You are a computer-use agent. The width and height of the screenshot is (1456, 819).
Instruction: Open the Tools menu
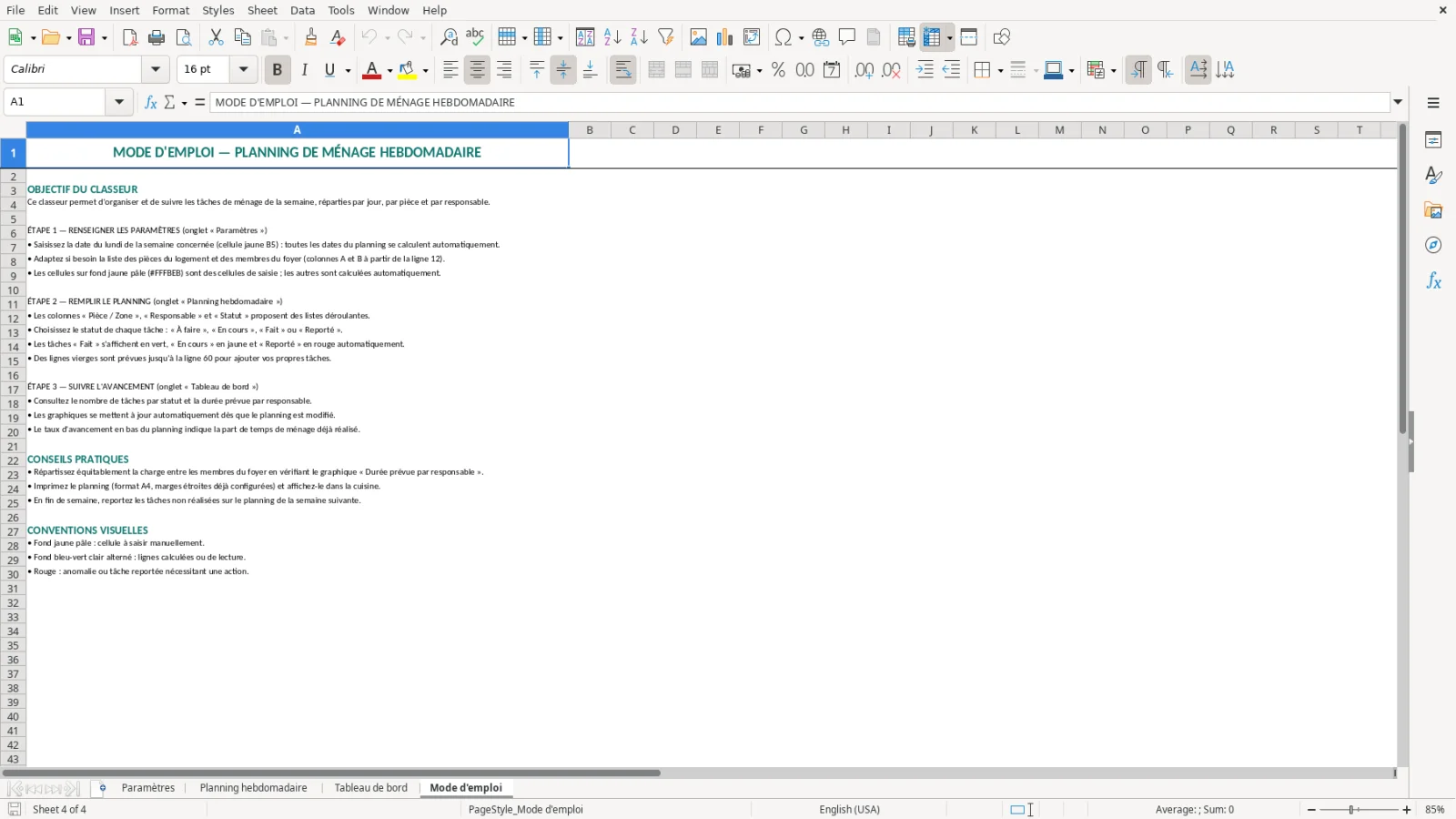341,10
